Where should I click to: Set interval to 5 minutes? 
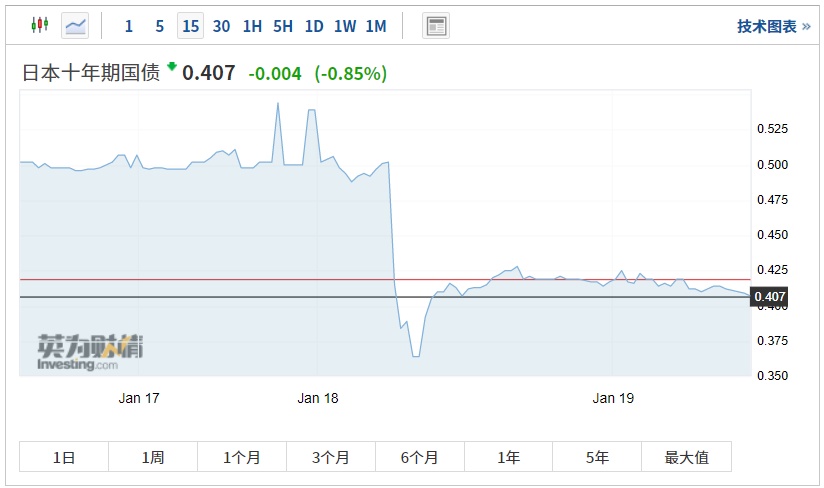pos(160,27)
